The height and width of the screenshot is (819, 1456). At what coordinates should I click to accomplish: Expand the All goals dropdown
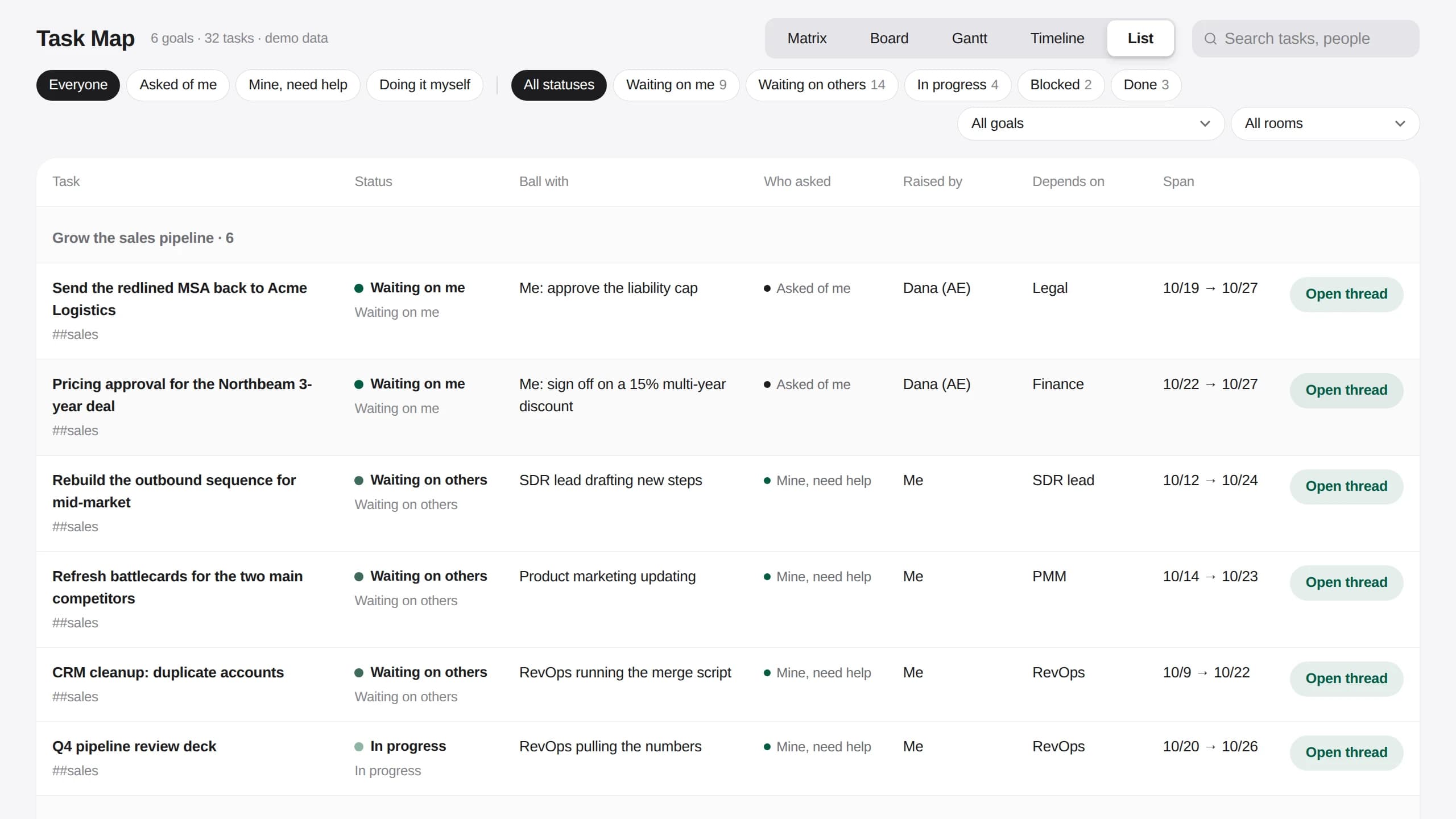point(1090,123)
